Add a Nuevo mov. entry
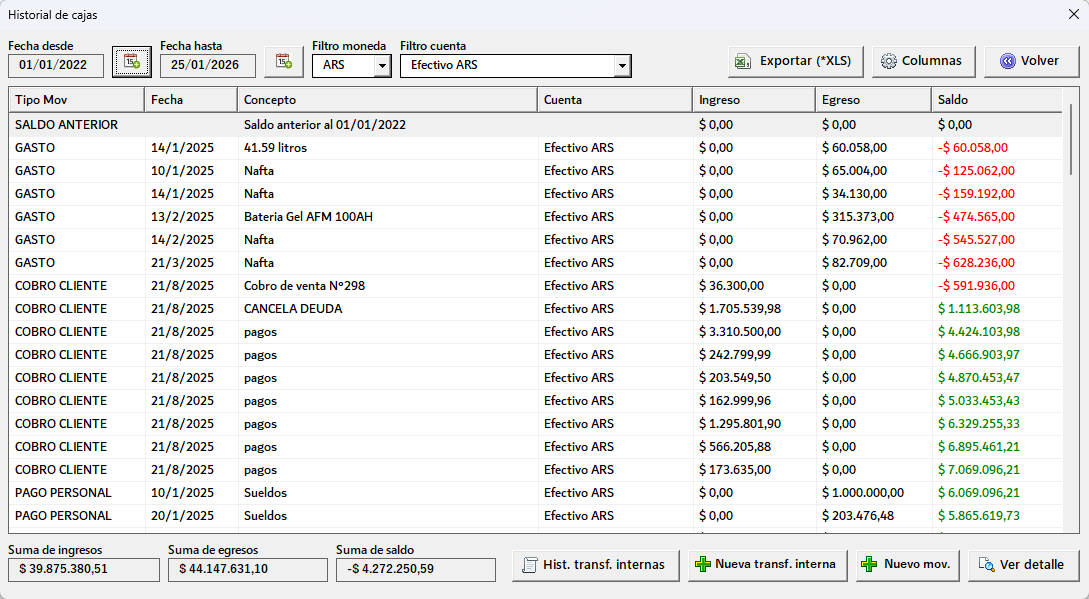The height and width of the screenshot is (599, 1089). coord(908,565)
